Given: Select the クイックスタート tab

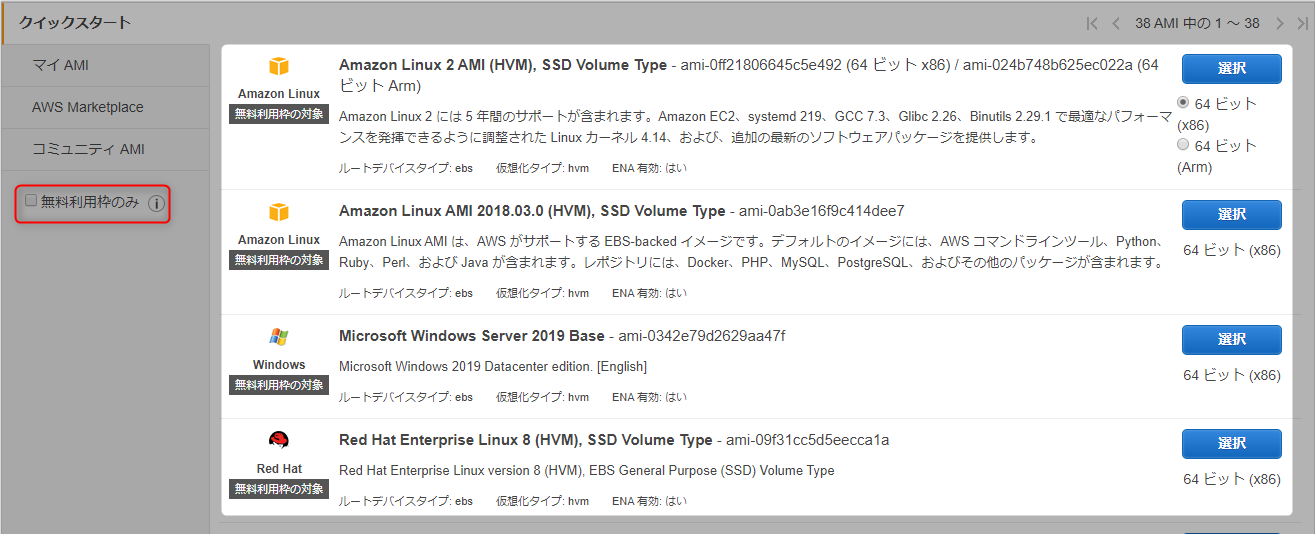Looking at the screenshot, I should point(75,22).
